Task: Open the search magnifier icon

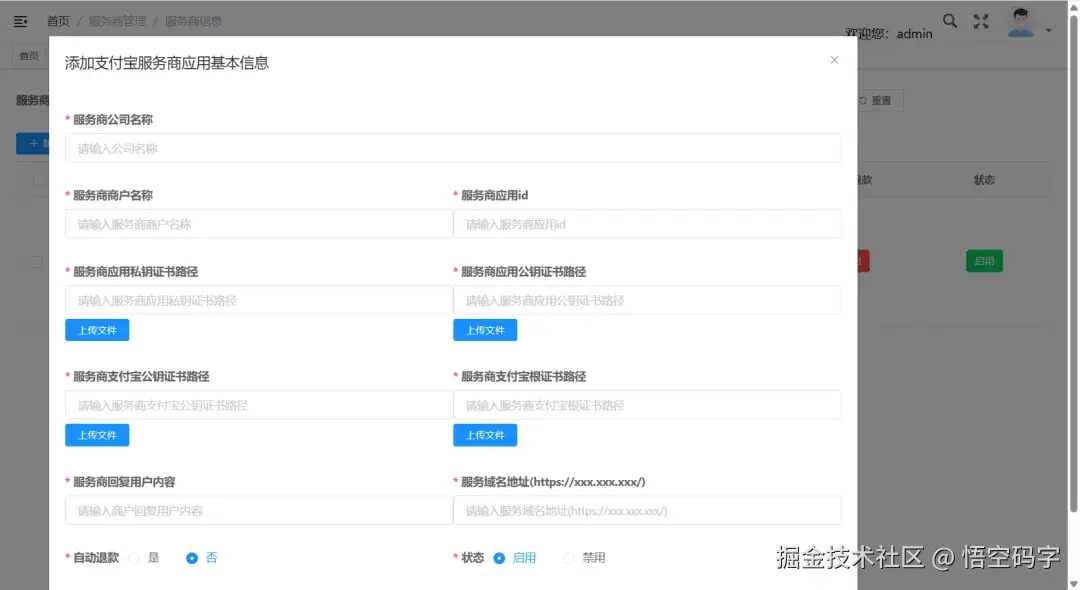Action: pos(950,21)
